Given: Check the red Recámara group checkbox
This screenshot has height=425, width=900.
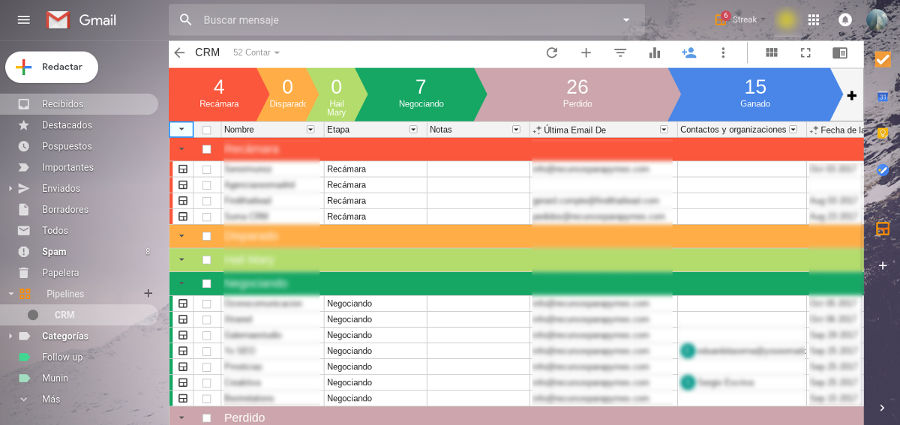Looking at the screenshot, I should [x=207, y=149].
